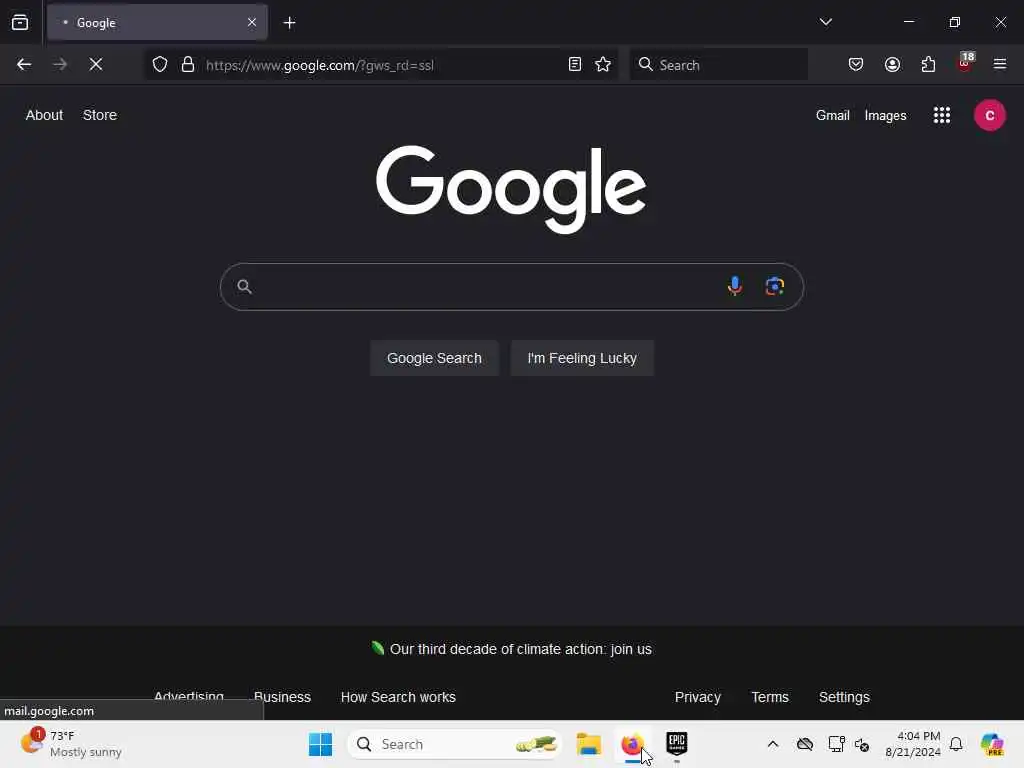Click the Google Search button
The height and width of the screenshot is (768, 1024).
[x=434, y=358]
